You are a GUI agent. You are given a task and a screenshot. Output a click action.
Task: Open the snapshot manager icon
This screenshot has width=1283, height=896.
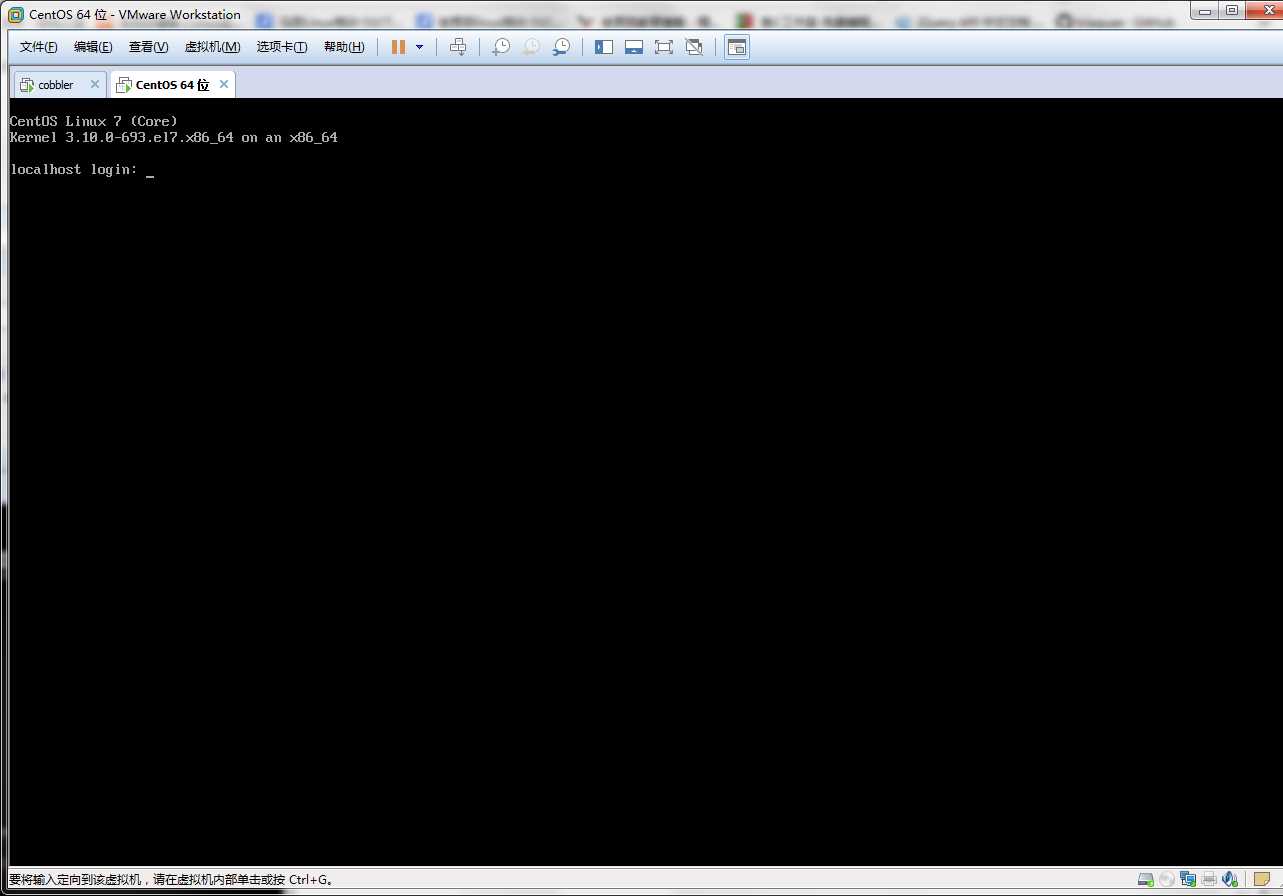pyautogui.click(x=561, y=47)
